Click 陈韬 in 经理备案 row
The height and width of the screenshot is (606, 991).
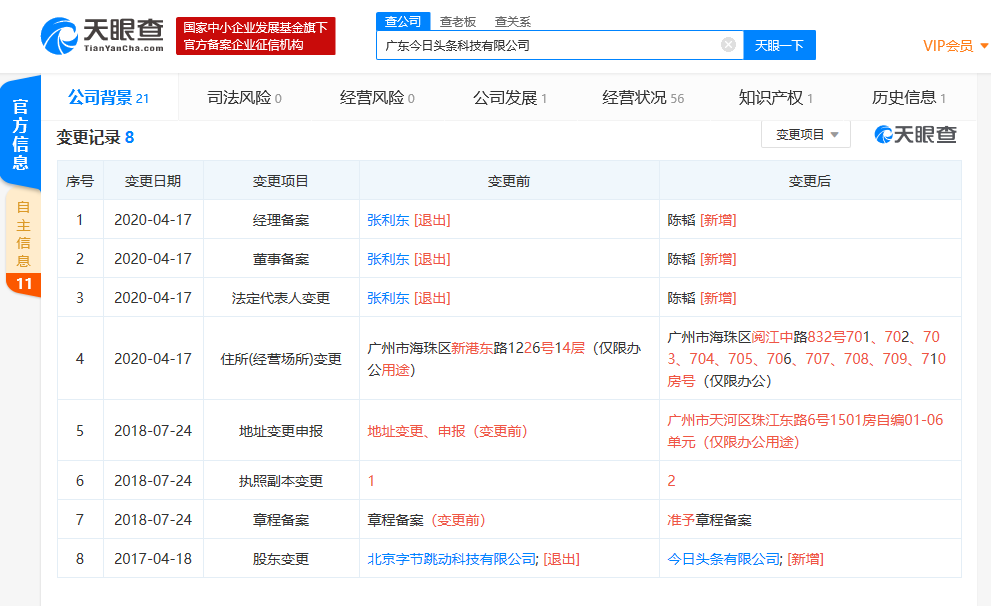[x=681, y=220]
